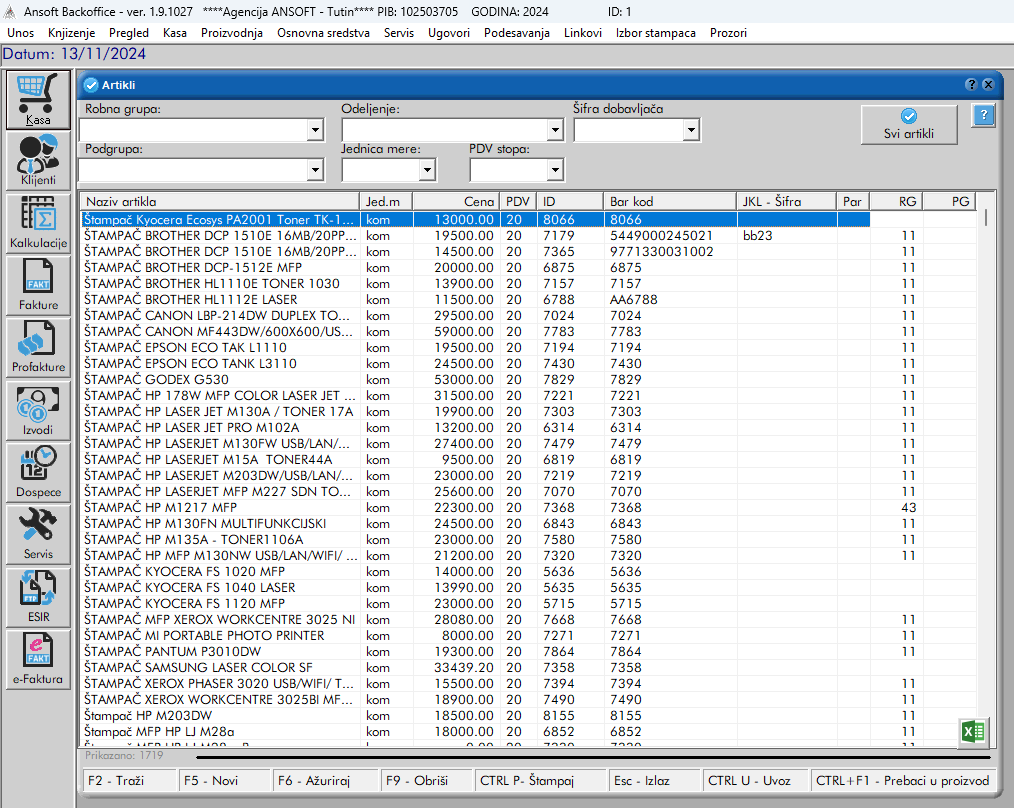The width and height of the screenshot is (1014, 808).
Task: Open the Prozori menu
Action: [x=728, y=33]
